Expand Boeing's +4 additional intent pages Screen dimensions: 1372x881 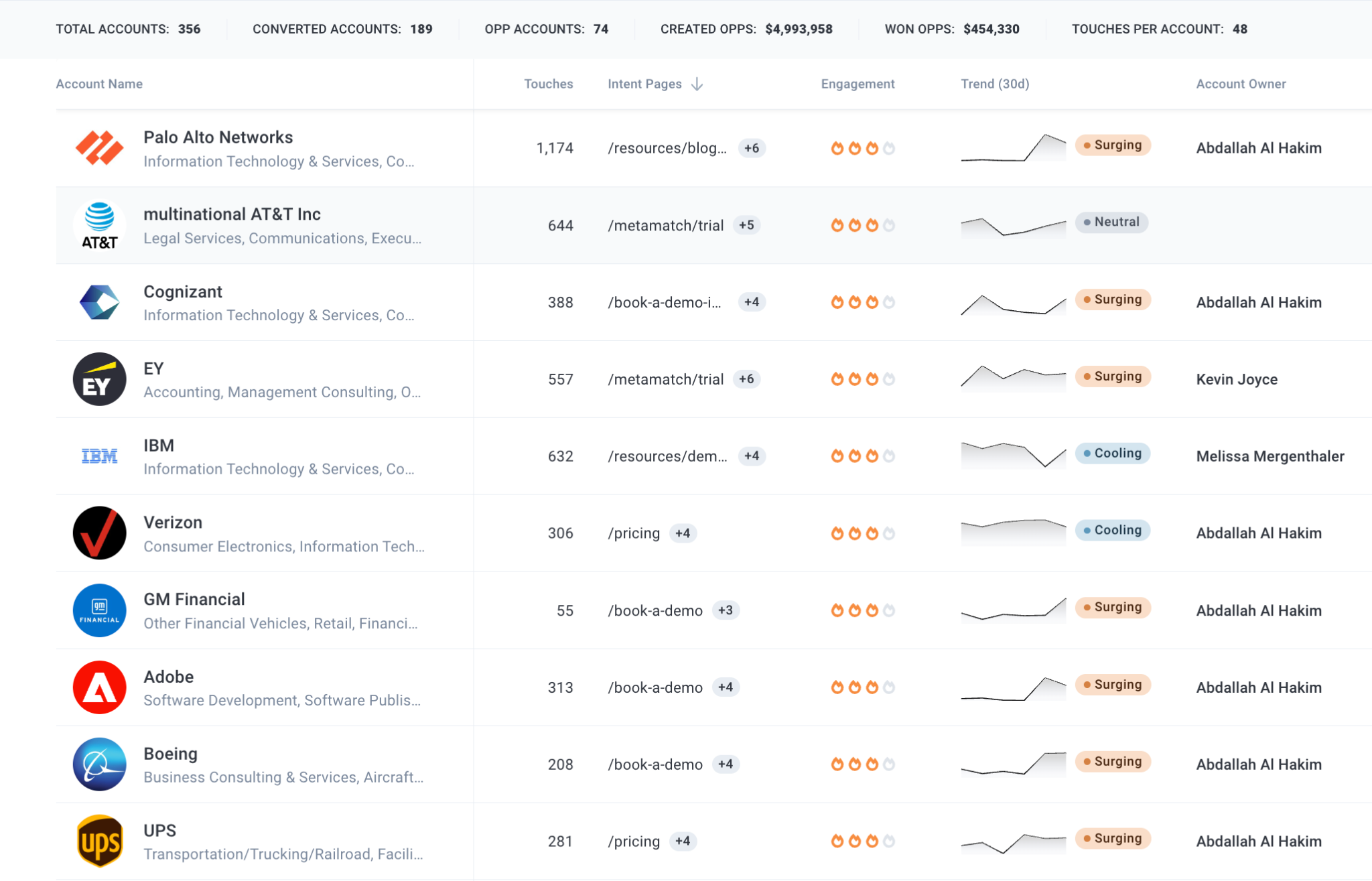click(x=727, y=764)
